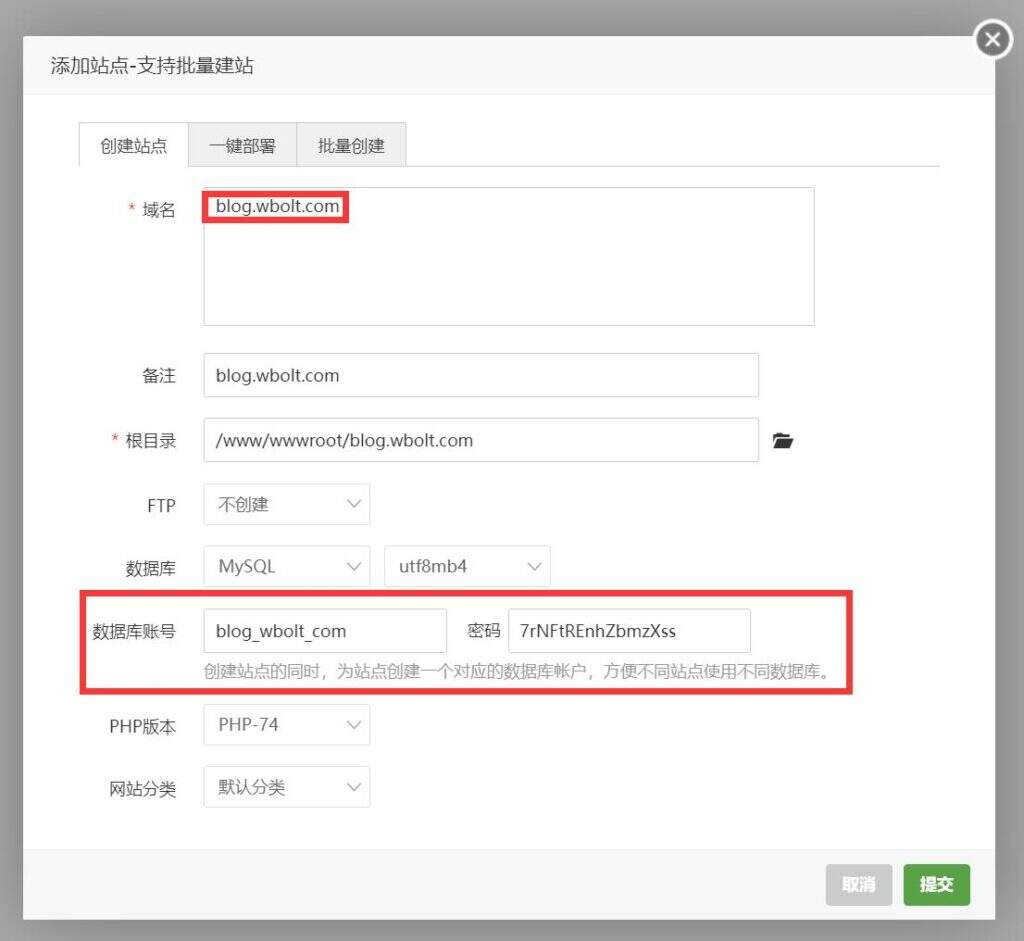This screenshot has height=941, width=1024.
Task: Expand the utf8mb4 charset dropdown
Action: (467, 567)
